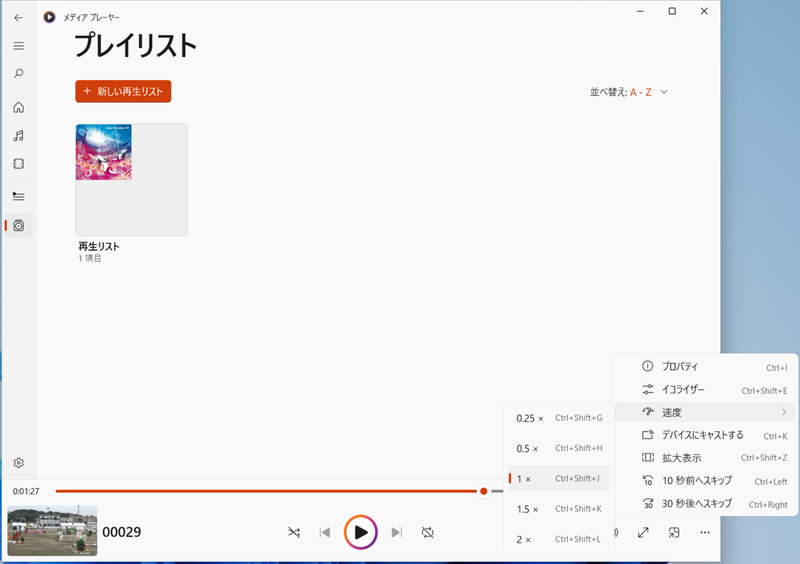Screen dimensions: 800x564
Task: Open the Music library icon
Action: pos(18,136)
